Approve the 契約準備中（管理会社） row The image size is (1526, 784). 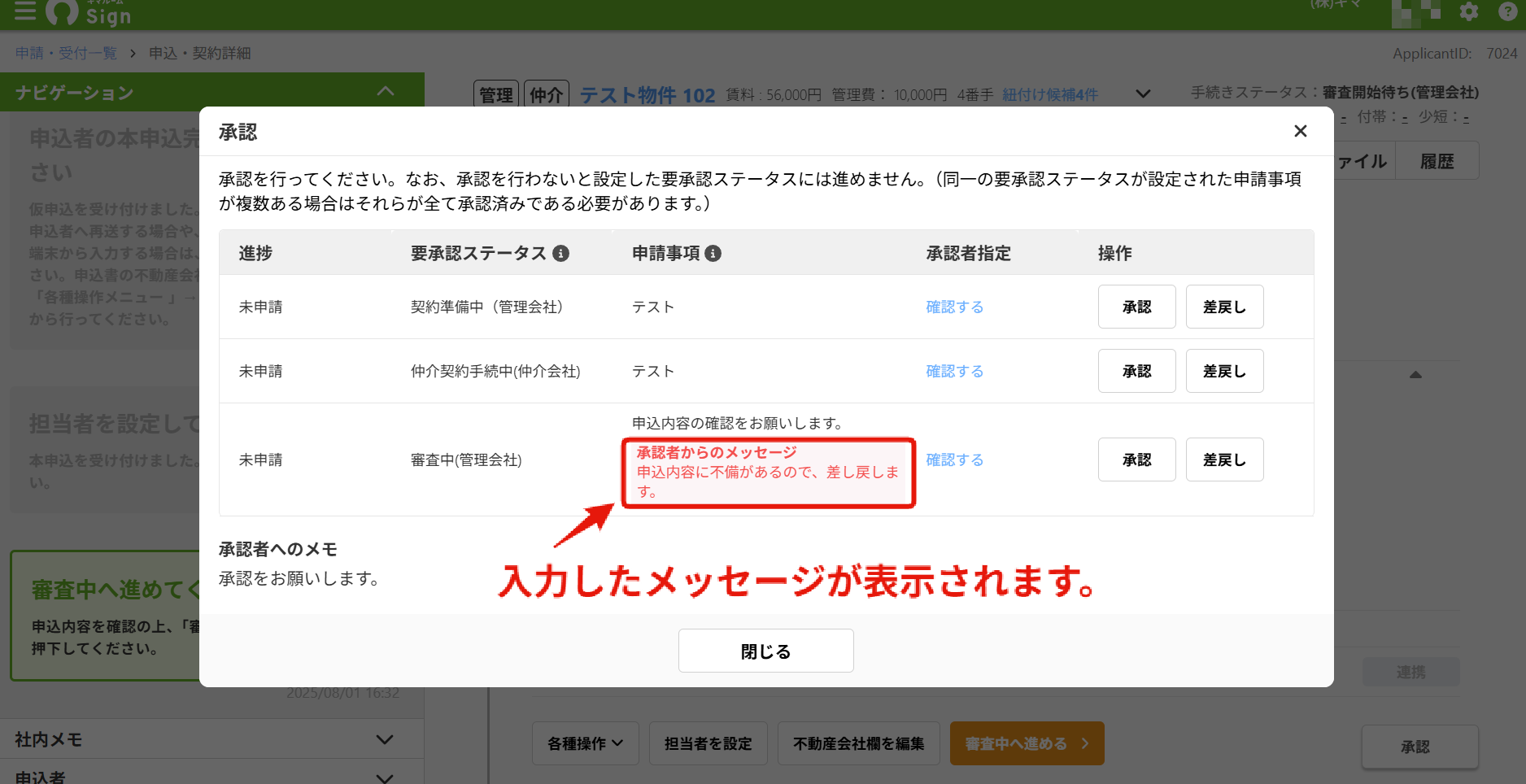(x=1136, y=307)
